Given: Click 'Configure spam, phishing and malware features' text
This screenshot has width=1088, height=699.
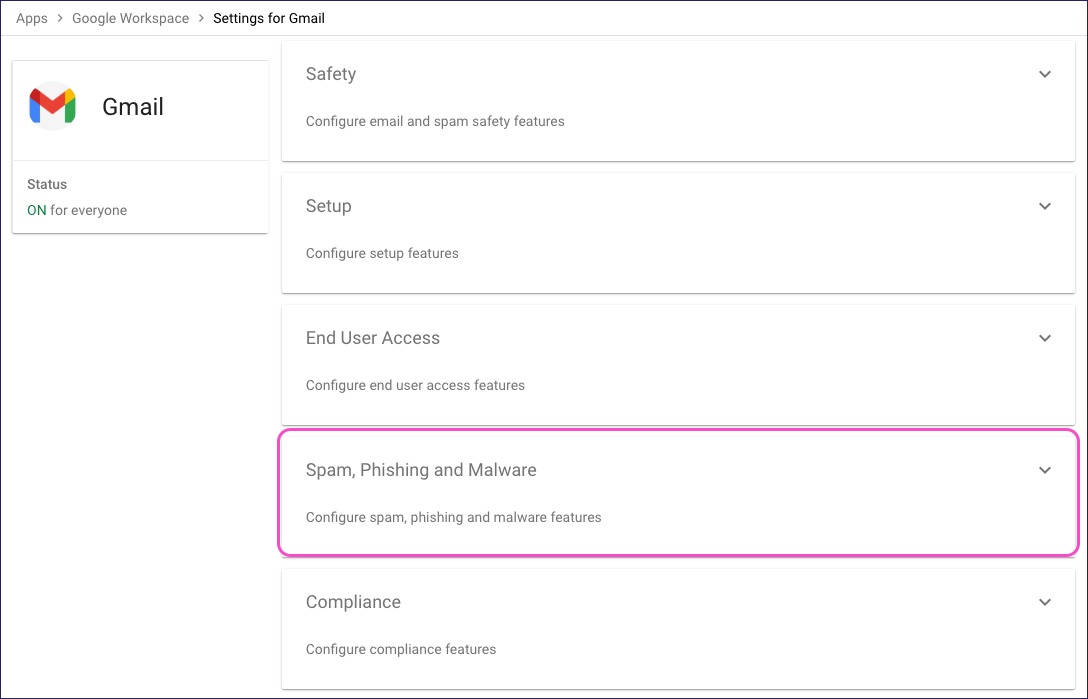Looking at the screenshot, I should click(453, 517).
